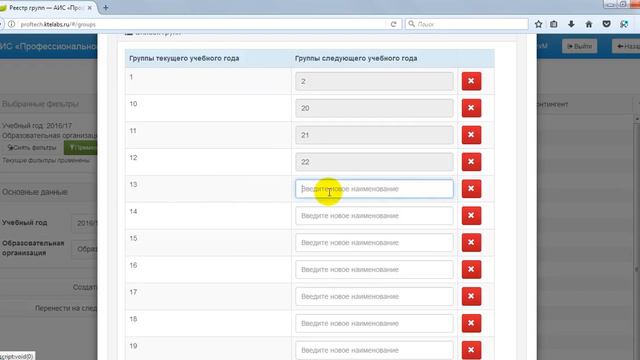
Task: Focus the new name field for group 15
Action: pos(374,243)
